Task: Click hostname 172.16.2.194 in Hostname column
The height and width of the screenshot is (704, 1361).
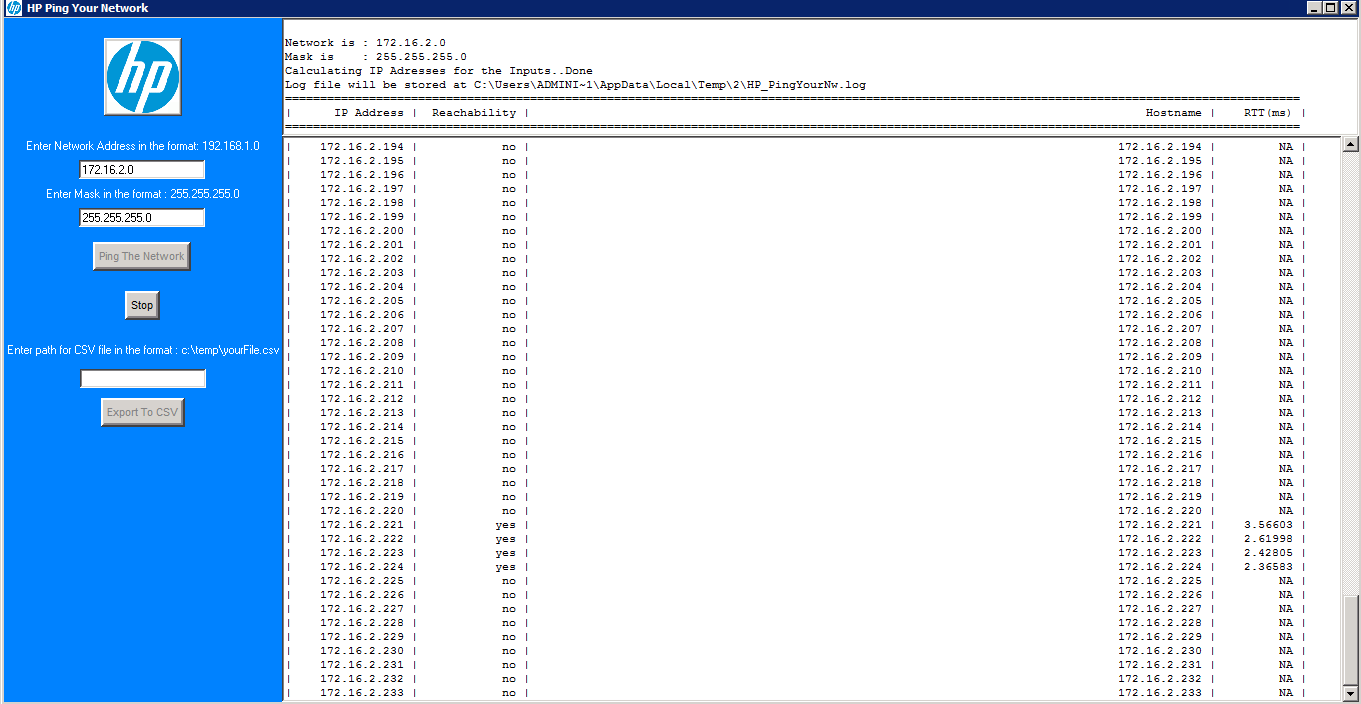Action: coord(1160,147)
